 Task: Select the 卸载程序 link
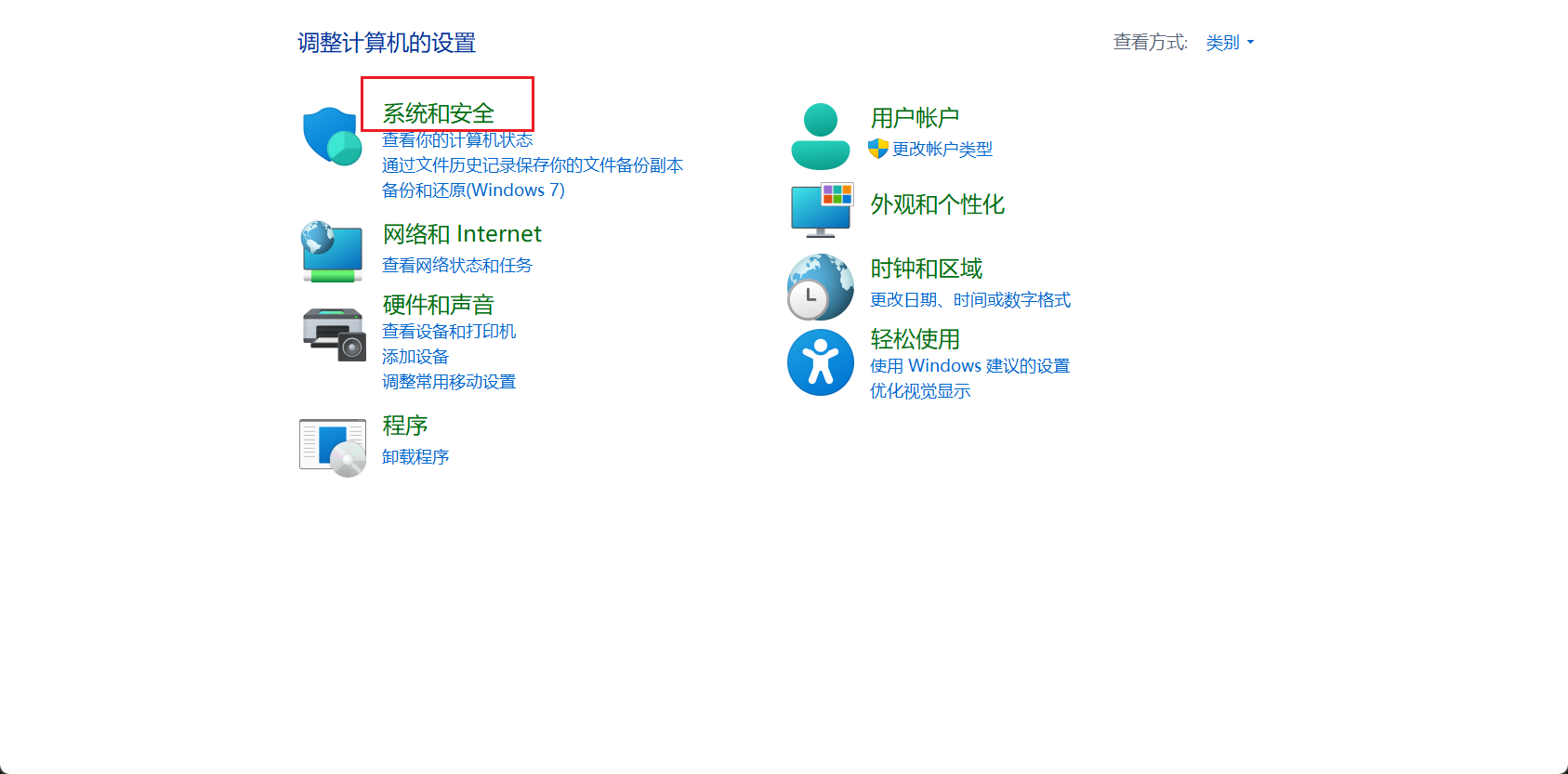415,457
